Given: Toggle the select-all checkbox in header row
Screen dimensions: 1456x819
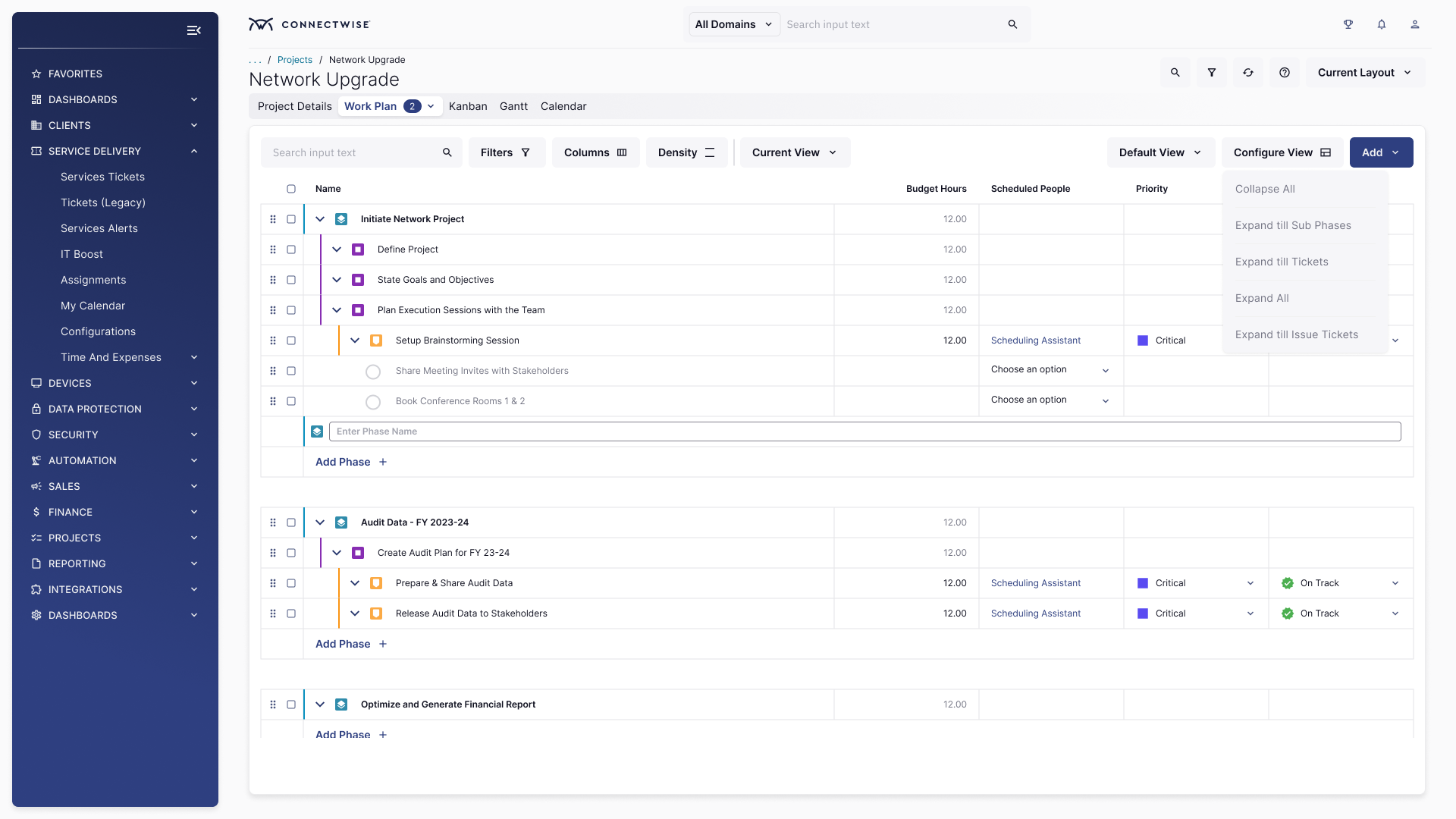Looking at the screenshot, I should (x=291, y=189).
